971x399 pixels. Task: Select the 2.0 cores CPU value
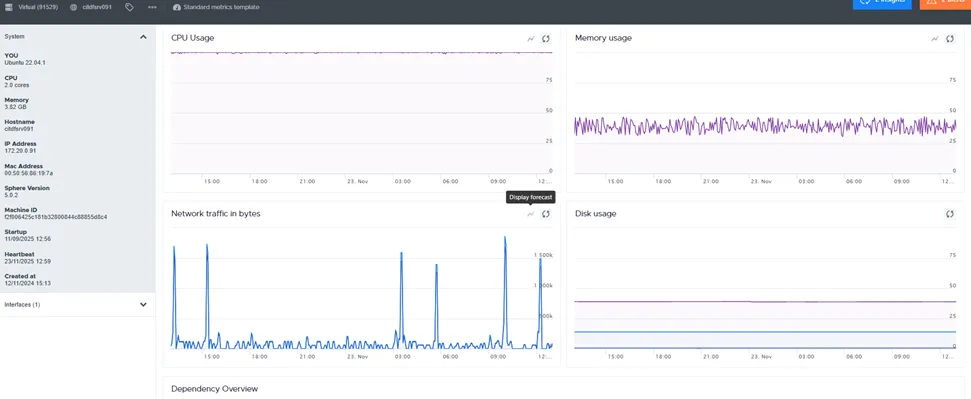point(17,85)
